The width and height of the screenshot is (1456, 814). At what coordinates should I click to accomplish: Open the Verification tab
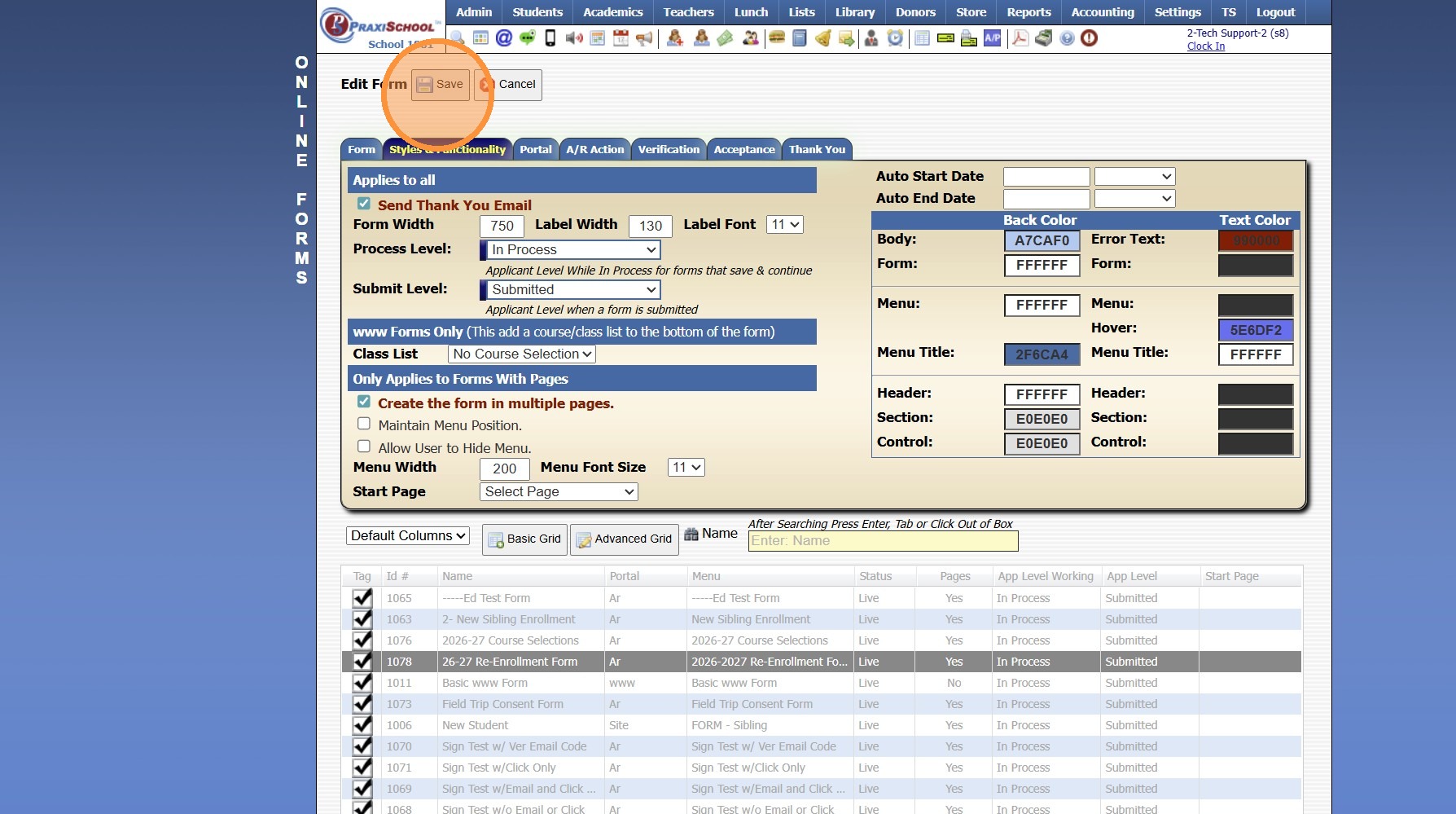point(669,150)
